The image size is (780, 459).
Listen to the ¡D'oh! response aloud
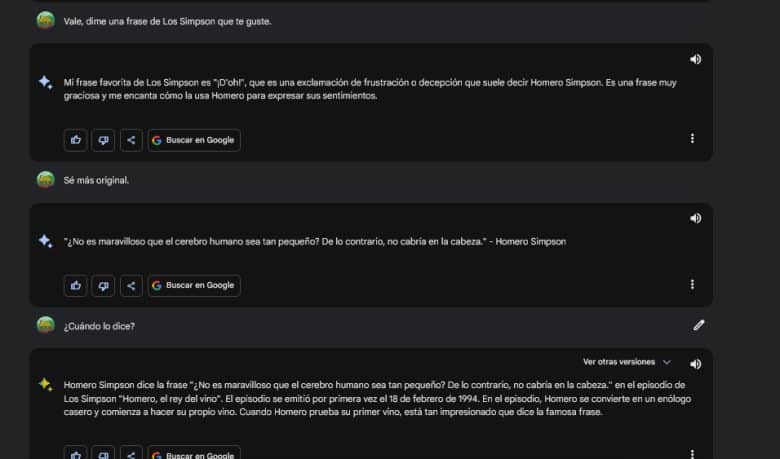tap(695, 59)
